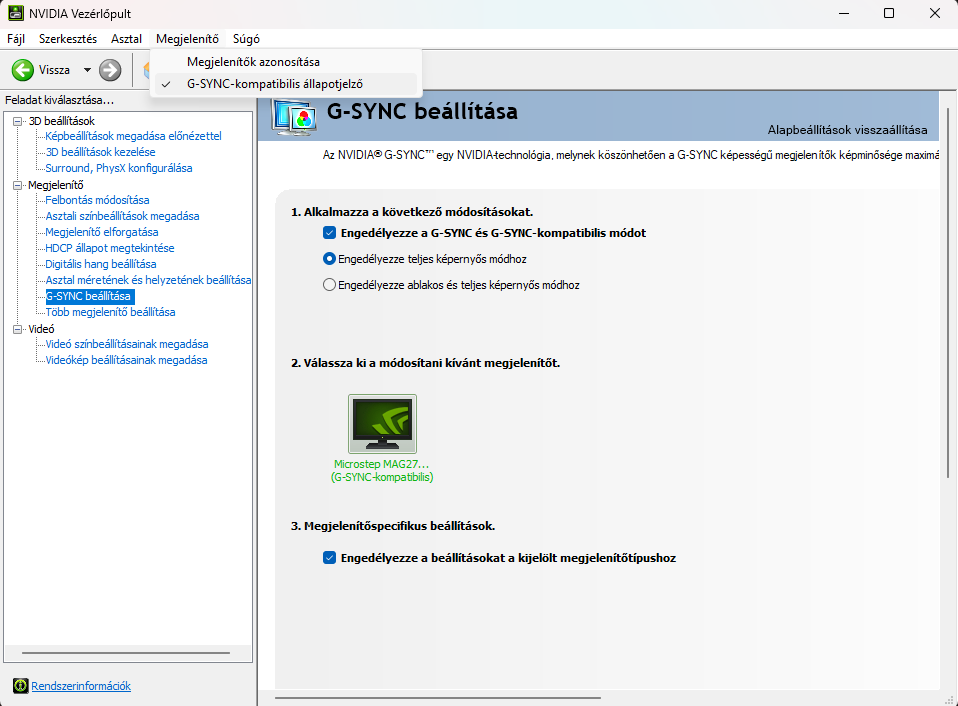Viewport: 958px width, 706px height.
Task: Open 3D beállítások kezelése
Action: tap(100, 152)
